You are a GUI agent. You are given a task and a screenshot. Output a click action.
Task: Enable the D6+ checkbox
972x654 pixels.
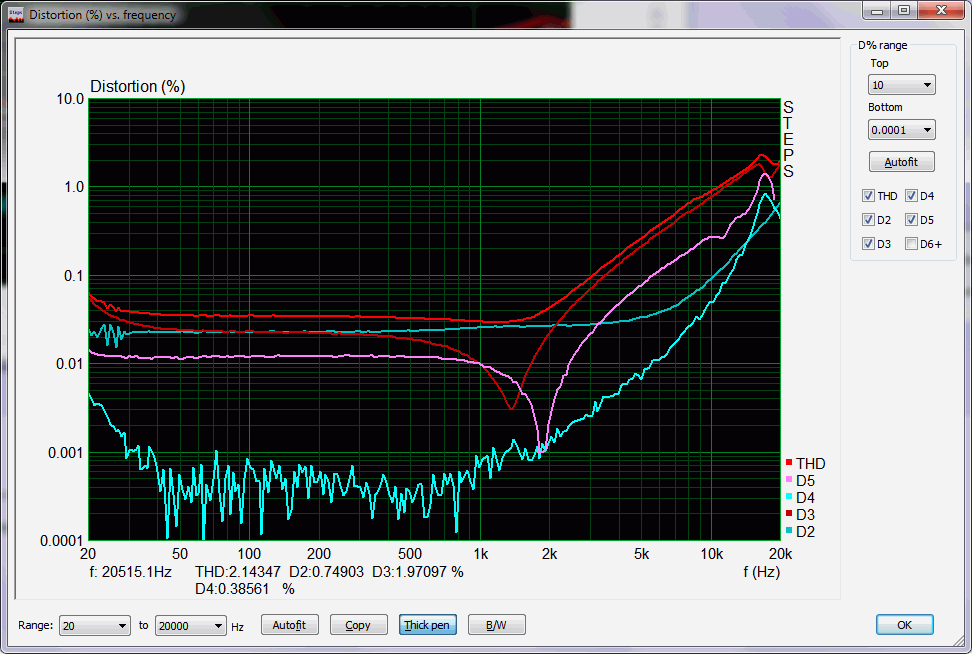coord(912,243)
